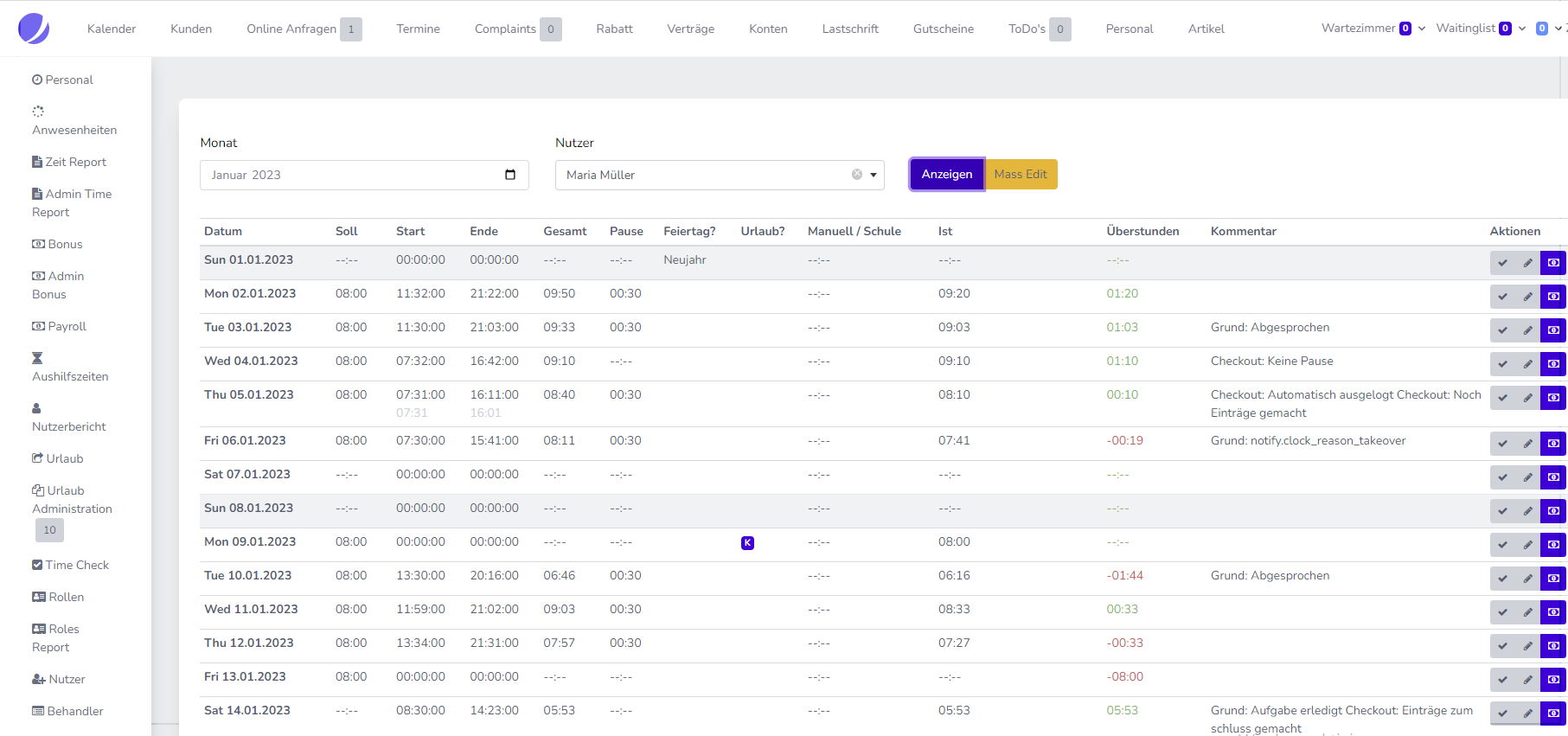1568x736 pixels.
Task: Select Artikel in the top navigation
Action: click(1206, 29)
